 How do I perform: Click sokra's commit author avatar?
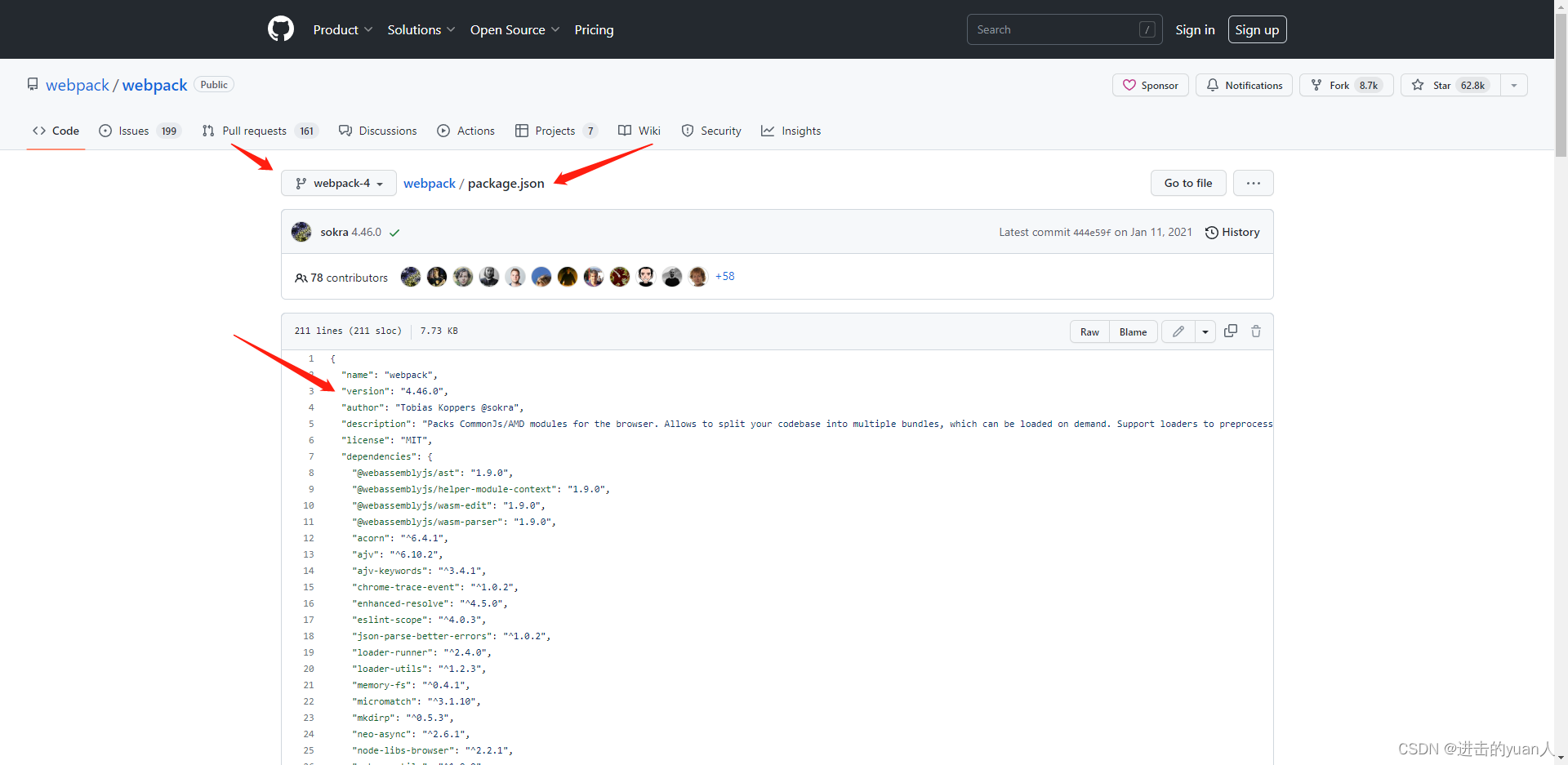click(x=301, y=232)
